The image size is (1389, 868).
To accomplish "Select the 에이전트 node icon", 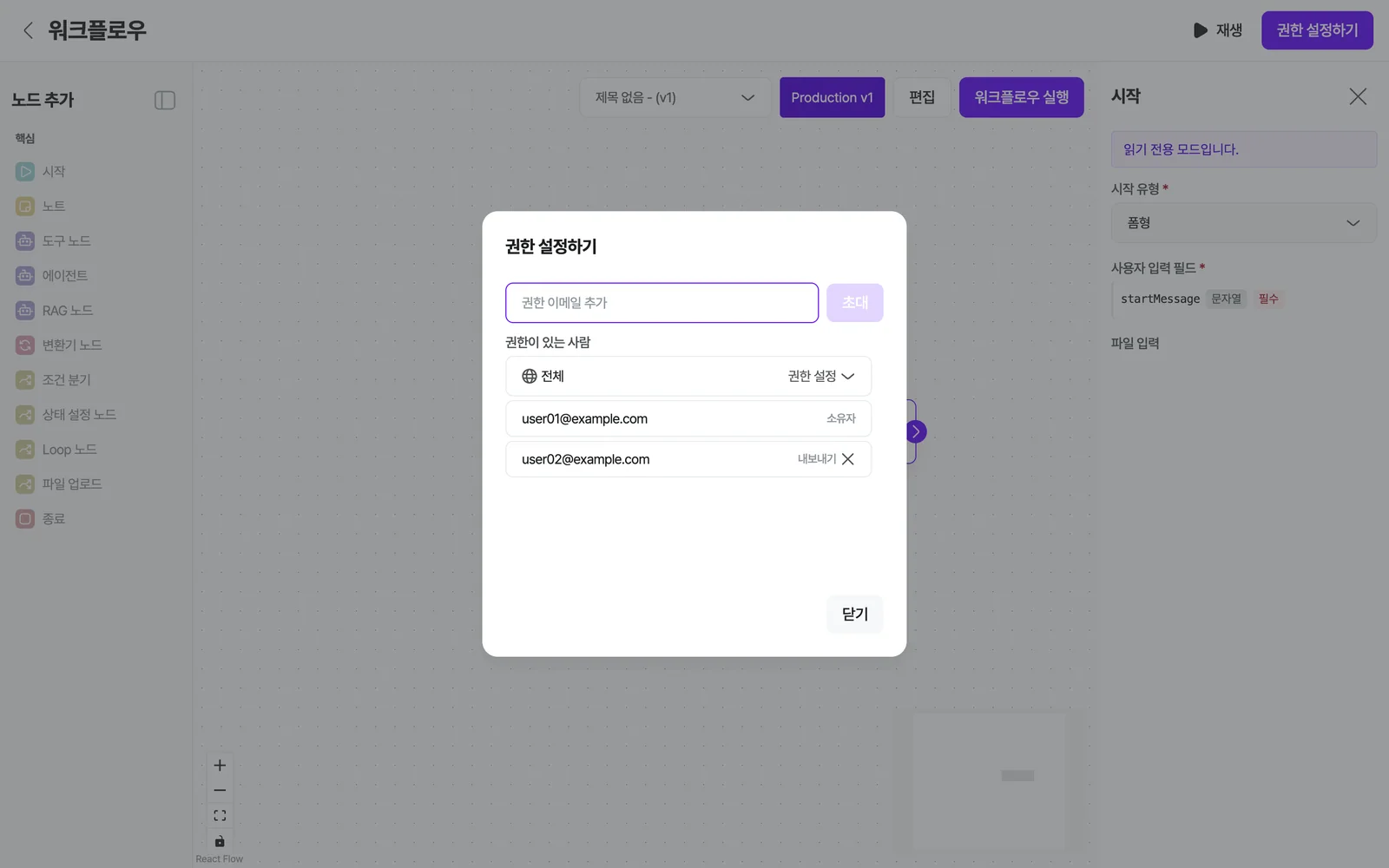I will [x=25, y=276].
